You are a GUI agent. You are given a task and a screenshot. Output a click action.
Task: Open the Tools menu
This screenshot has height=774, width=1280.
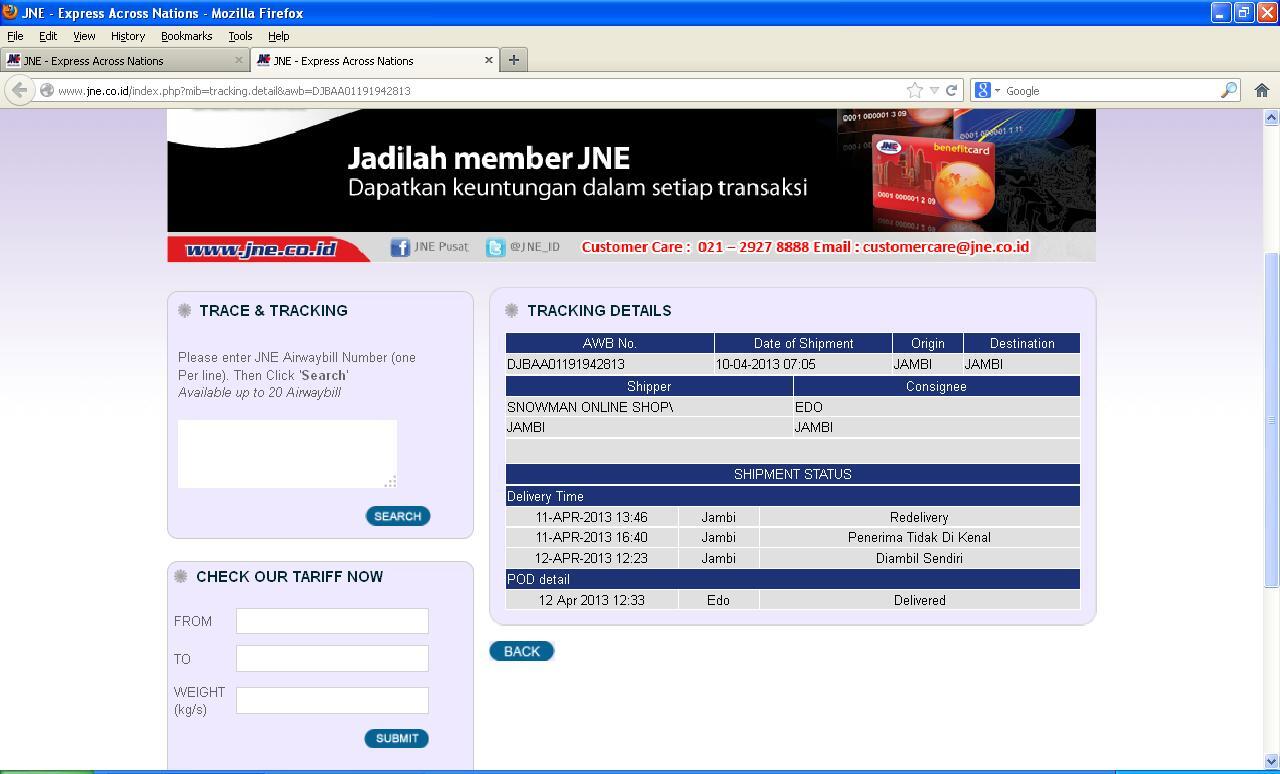(x=240, y=36)
